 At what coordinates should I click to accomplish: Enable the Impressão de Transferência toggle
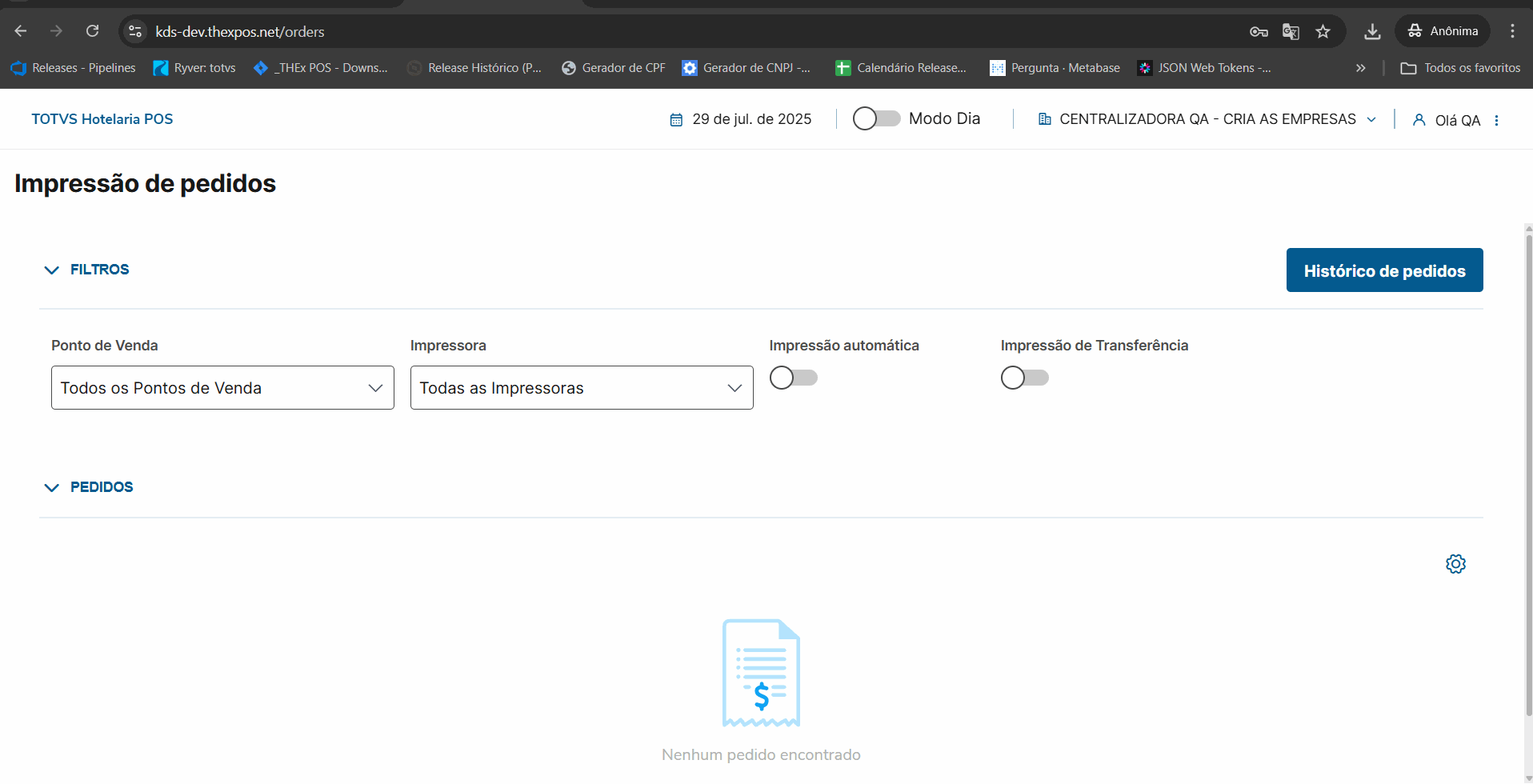pos(1024,378)
